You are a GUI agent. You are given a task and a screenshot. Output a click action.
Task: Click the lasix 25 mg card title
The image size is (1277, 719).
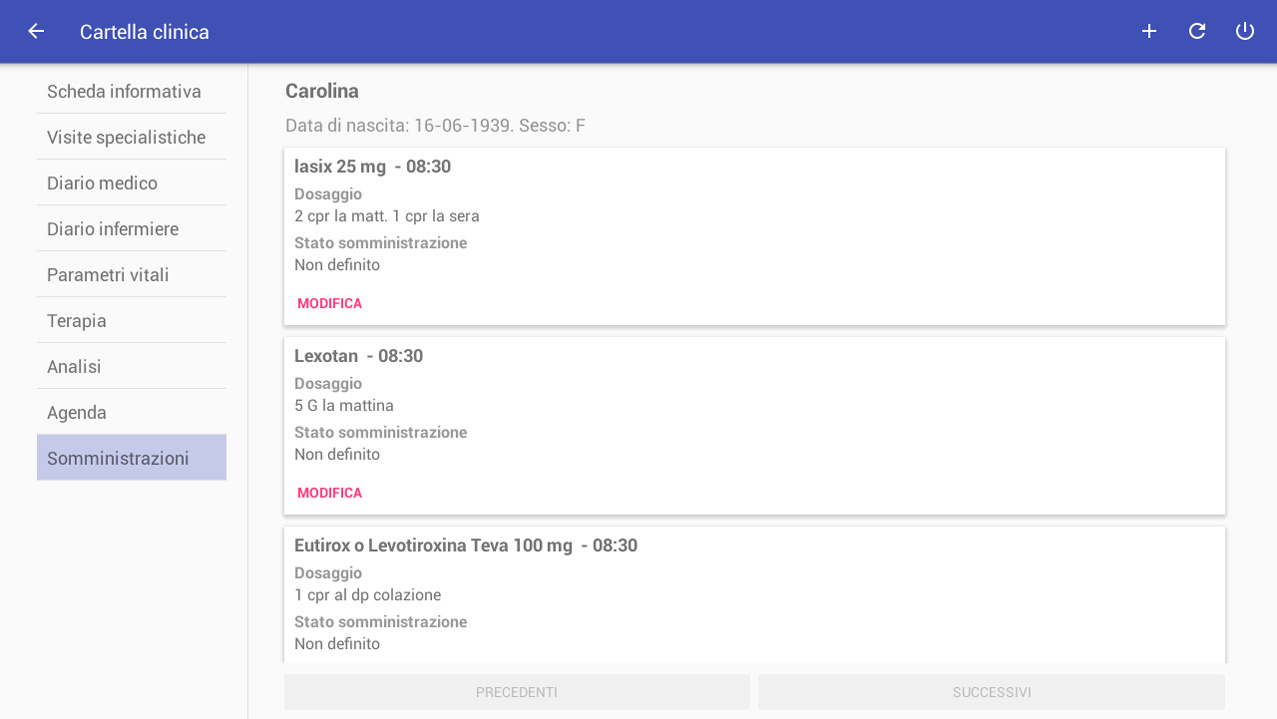click(372, 166)
